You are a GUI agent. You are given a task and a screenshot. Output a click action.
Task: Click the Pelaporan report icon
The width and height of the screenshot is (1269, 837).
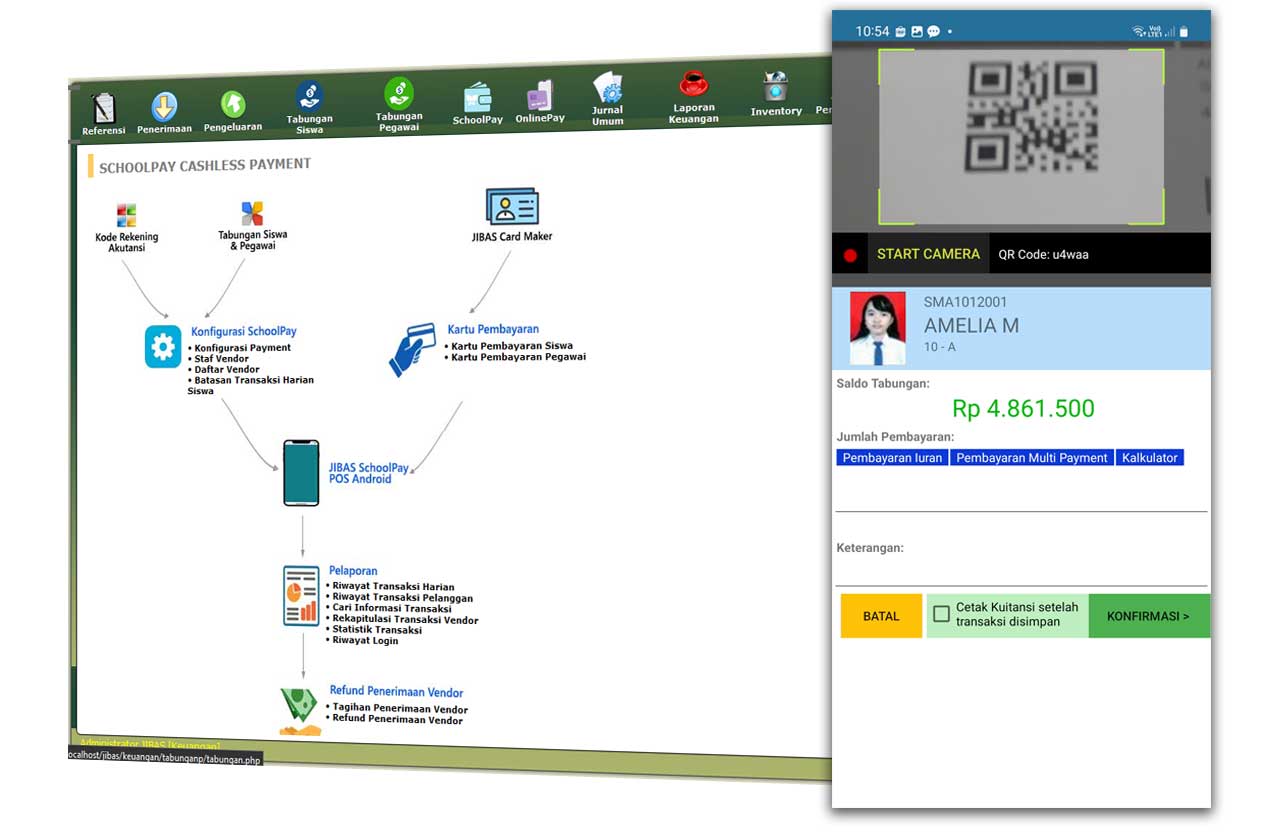[301, 596]
